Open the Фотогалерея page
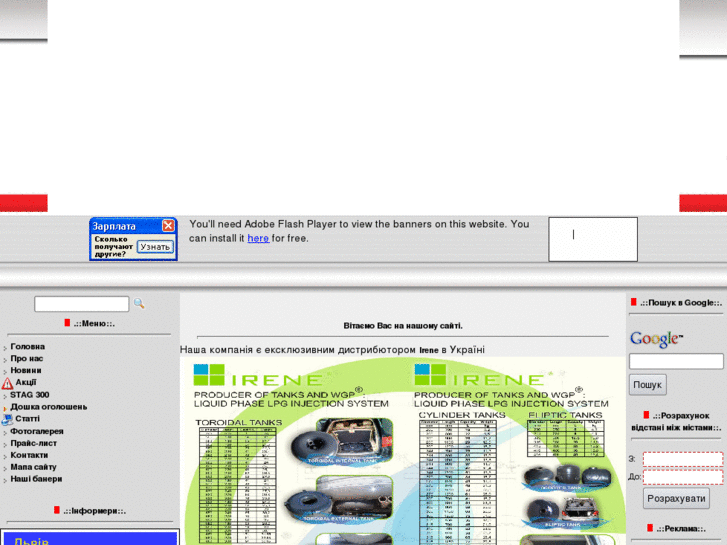Viewport: 727px width, 545px height. pos(37,431)
